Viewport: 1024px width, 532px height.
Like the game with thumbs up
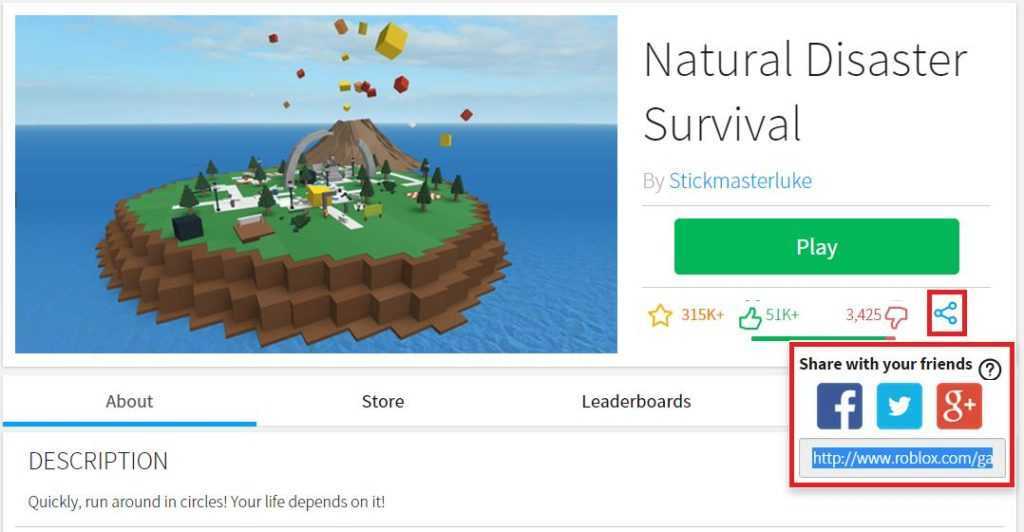750,317
